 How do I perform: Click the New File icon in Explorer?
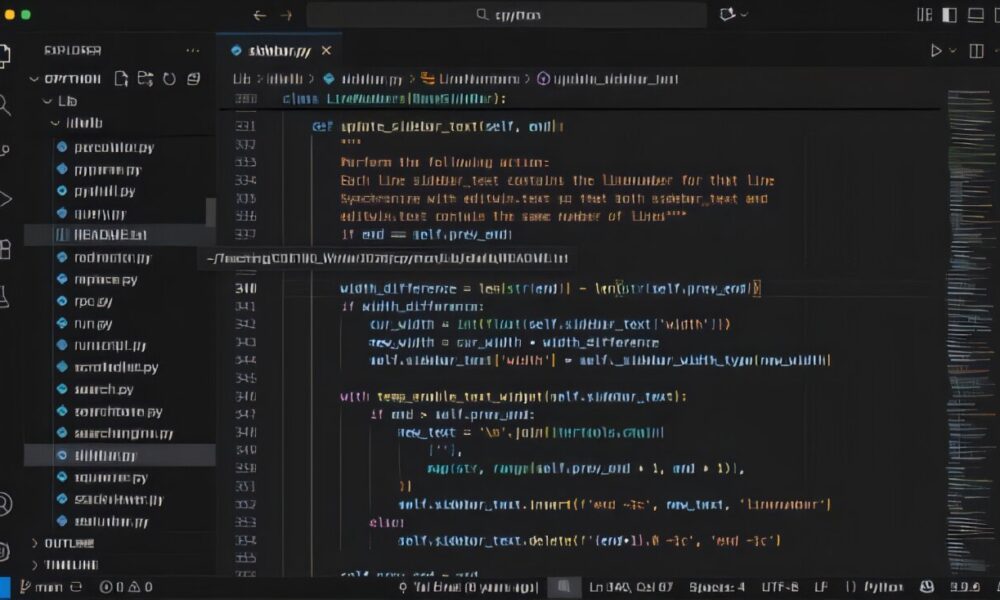(122, 77)
